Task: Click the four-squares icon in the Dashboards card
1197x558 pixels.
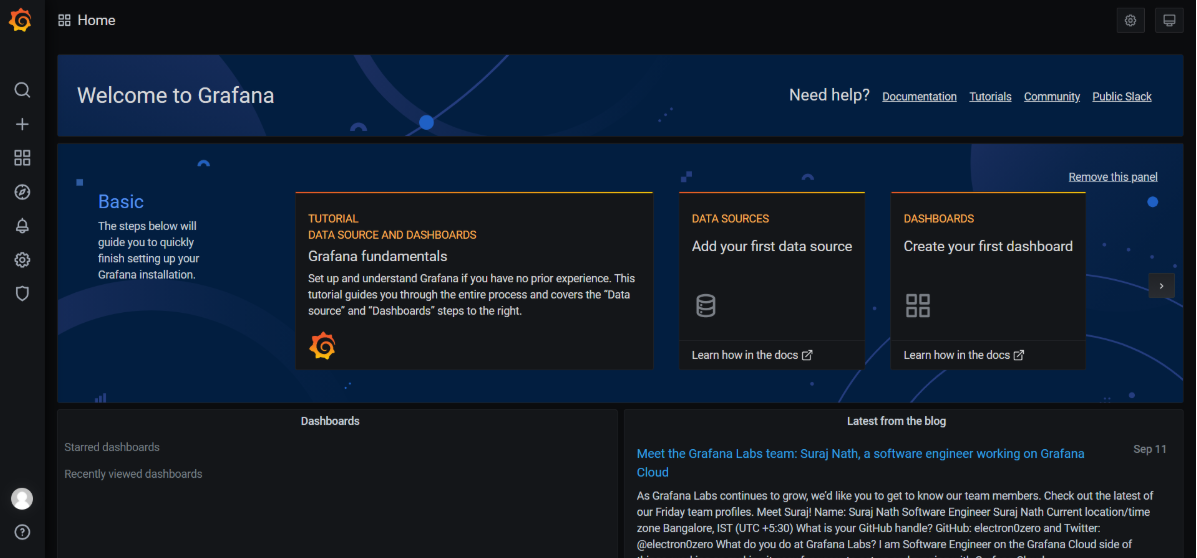Action: click(918, 305)
